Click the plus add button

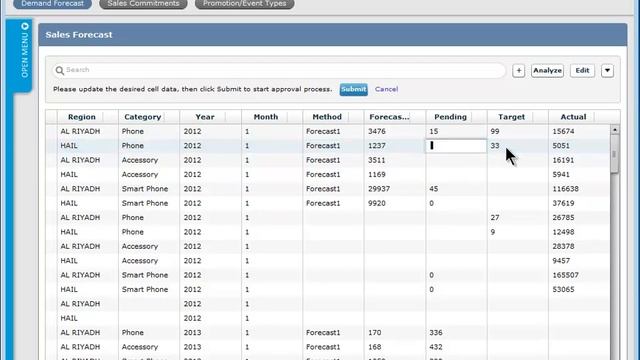click(x=518, y=71)
